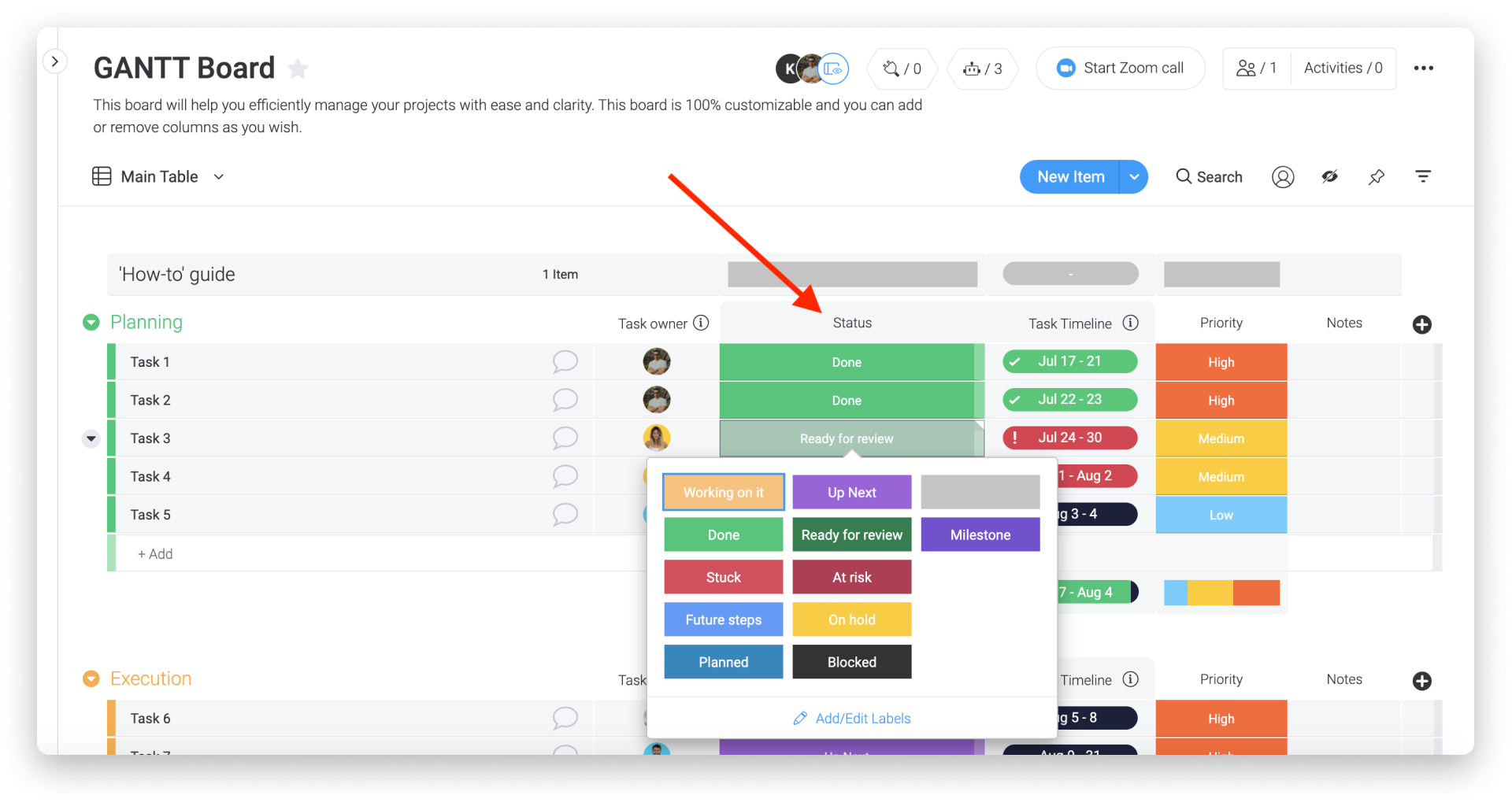Open the 'How-to' guide group
The height and width of the screenshot is (806, 1512).
click(x=176, y=274)
